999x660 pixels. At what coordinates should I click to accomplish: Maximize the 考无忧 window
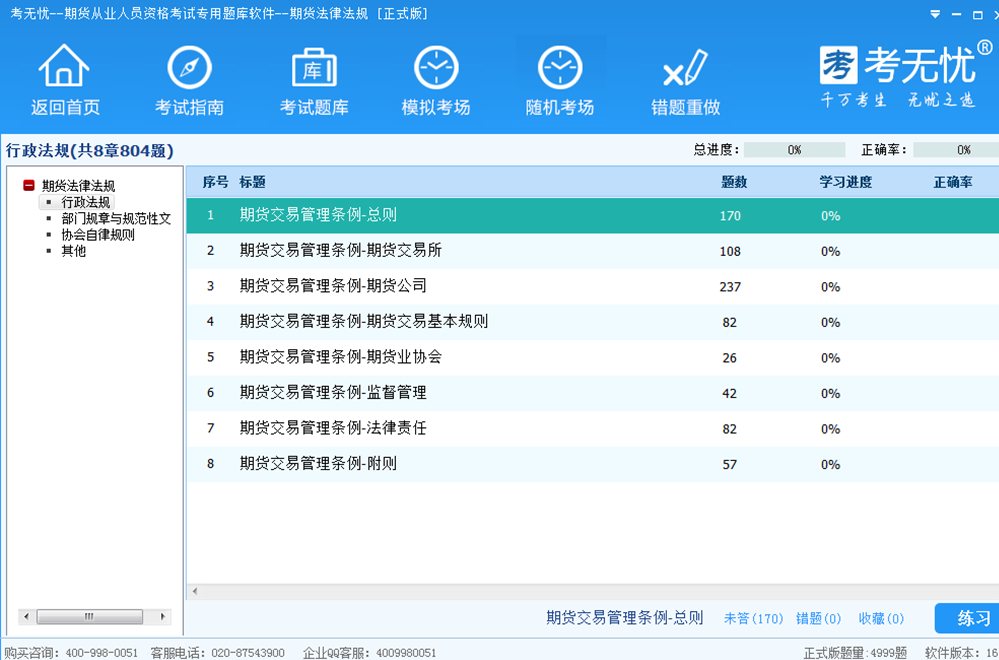coord(978,14)
